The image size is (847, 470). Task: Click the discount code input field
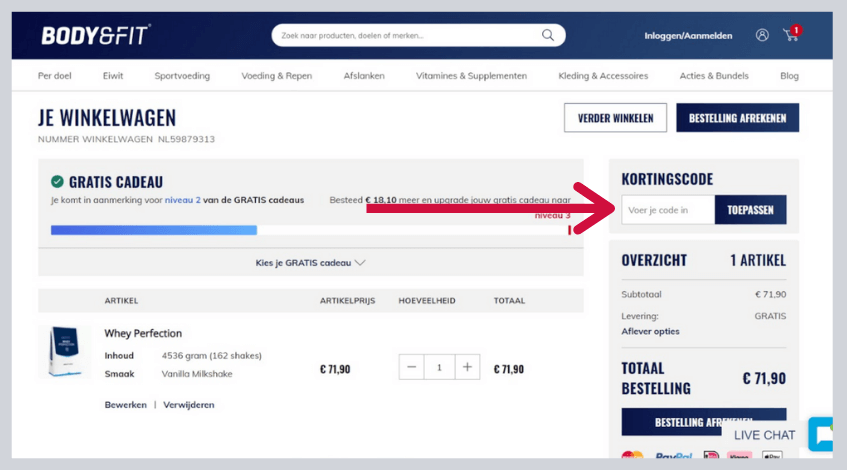coord(667,210)
